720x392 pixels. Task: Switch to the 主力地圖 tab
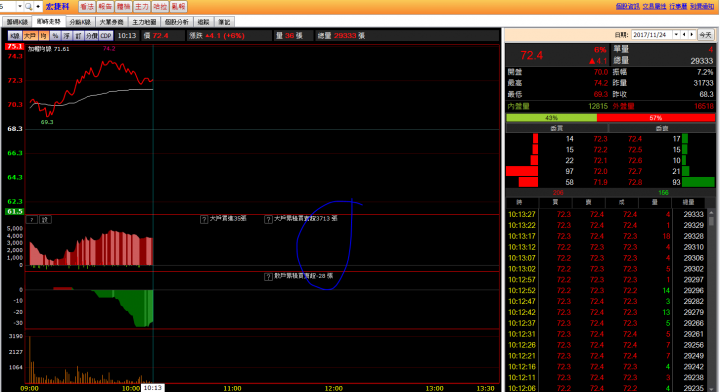coord(144,22)
